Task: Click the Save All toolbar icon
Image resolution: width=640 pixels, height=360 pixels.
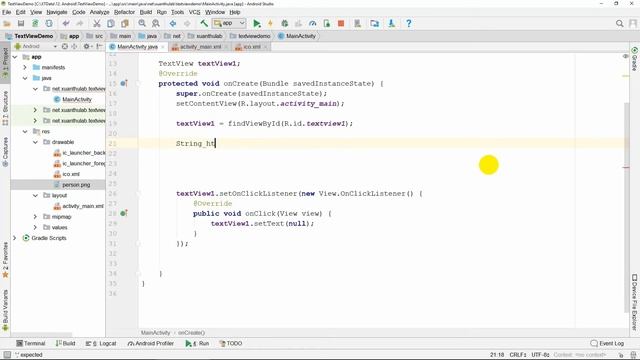Action: 21,24
